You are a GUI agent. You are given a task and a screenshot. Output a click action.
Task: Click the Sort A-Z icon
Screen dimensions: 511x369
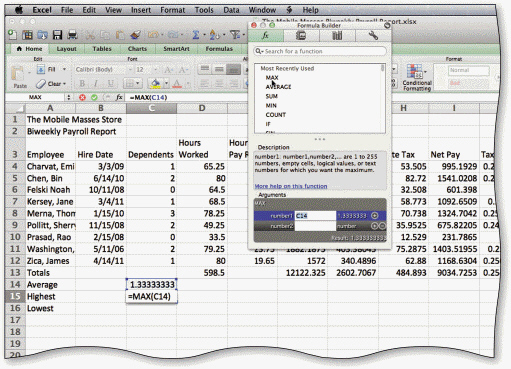[x=214, y=35]
